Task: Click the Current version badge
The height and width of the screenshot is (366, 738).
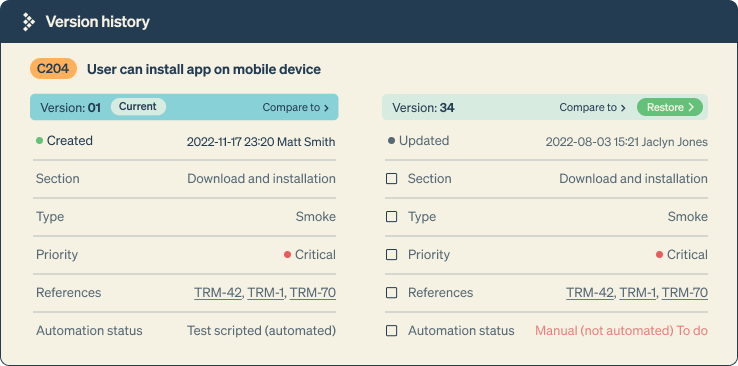Action: pyautogui.click(x=138, y=107)
